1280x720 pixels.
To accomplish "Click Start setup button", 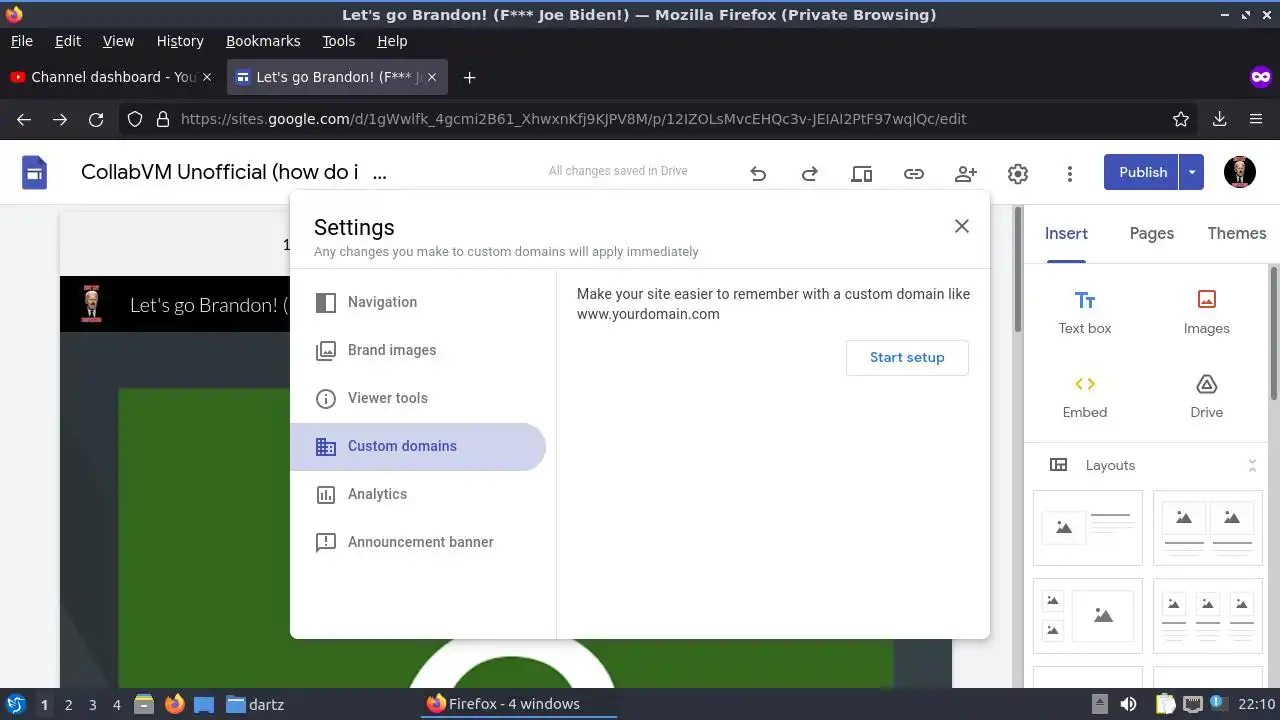I will pos(907,357).
